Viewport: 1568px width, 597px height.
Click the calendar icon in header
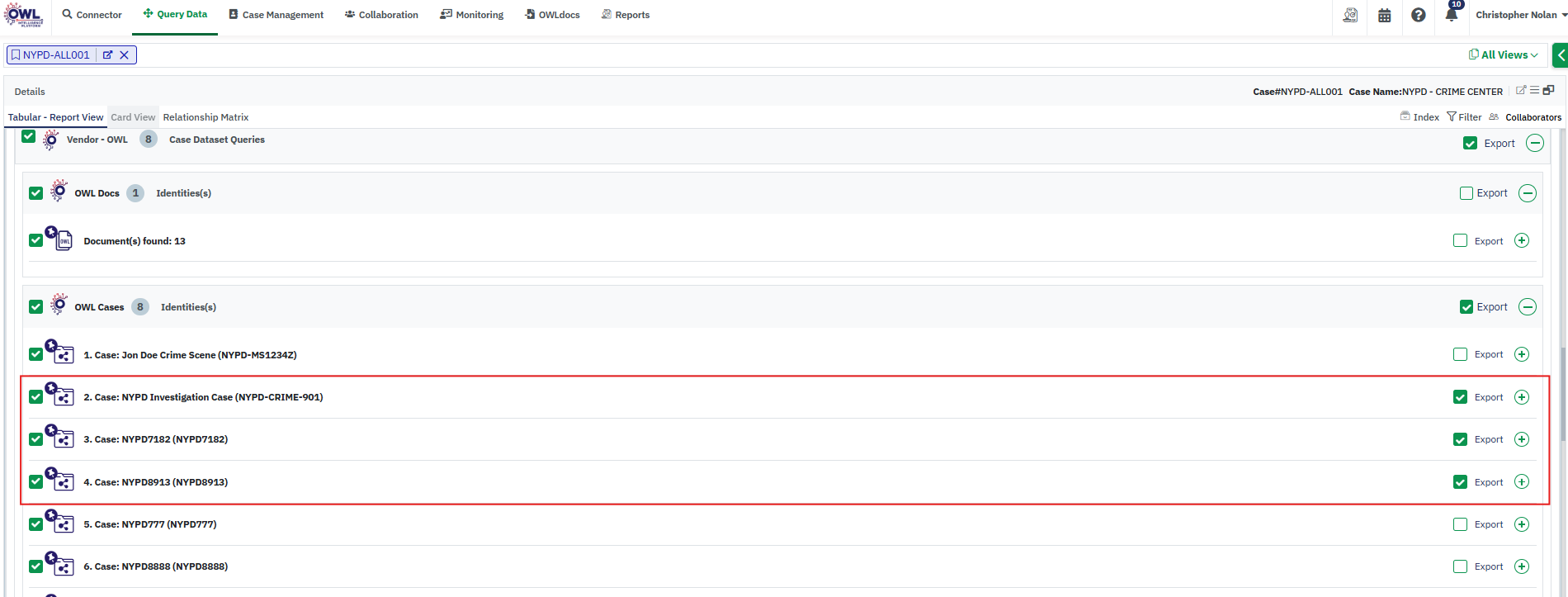click(1385, 15)
